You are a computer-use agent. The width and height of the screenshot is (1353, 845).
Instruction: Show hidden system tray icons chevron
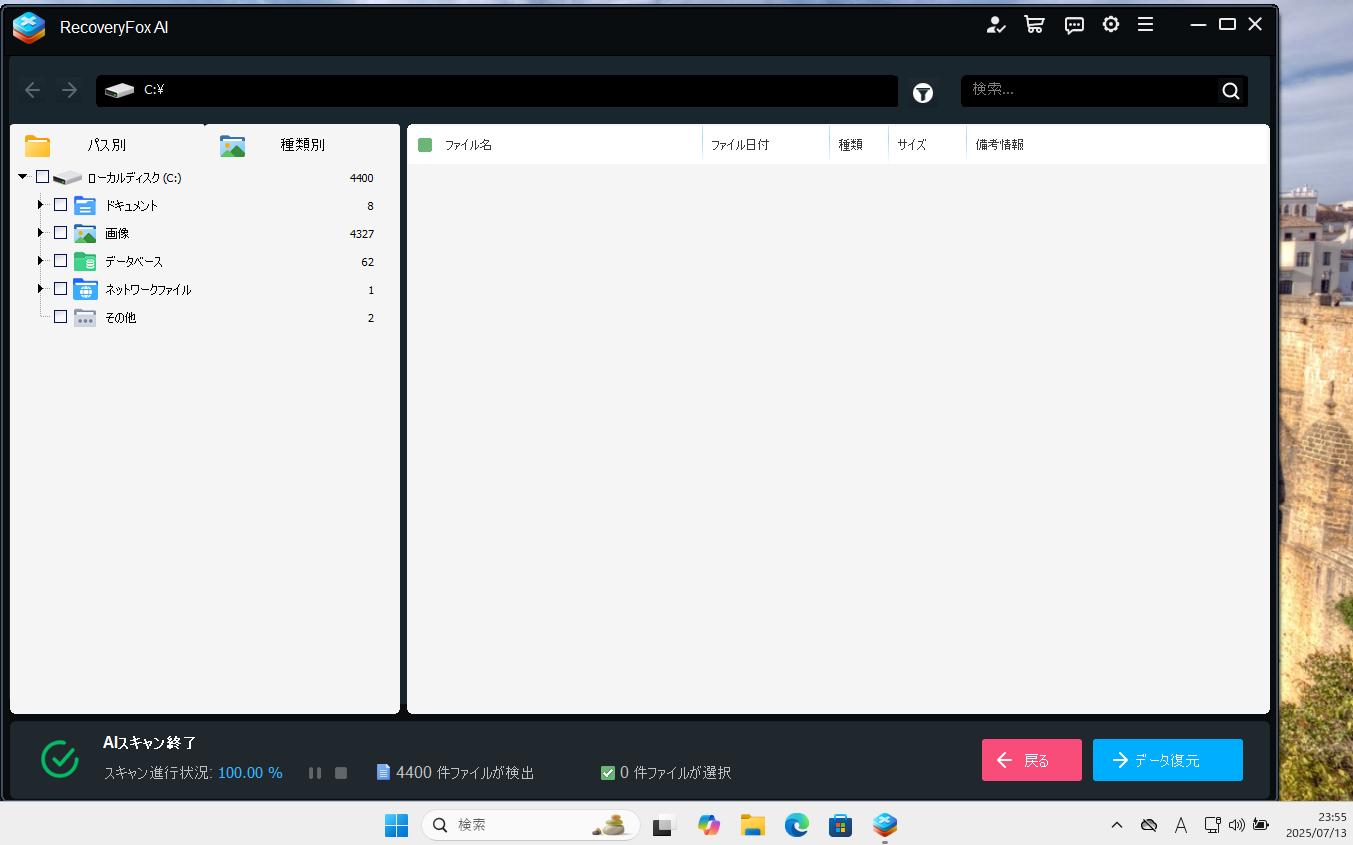tap(1117, 825)
